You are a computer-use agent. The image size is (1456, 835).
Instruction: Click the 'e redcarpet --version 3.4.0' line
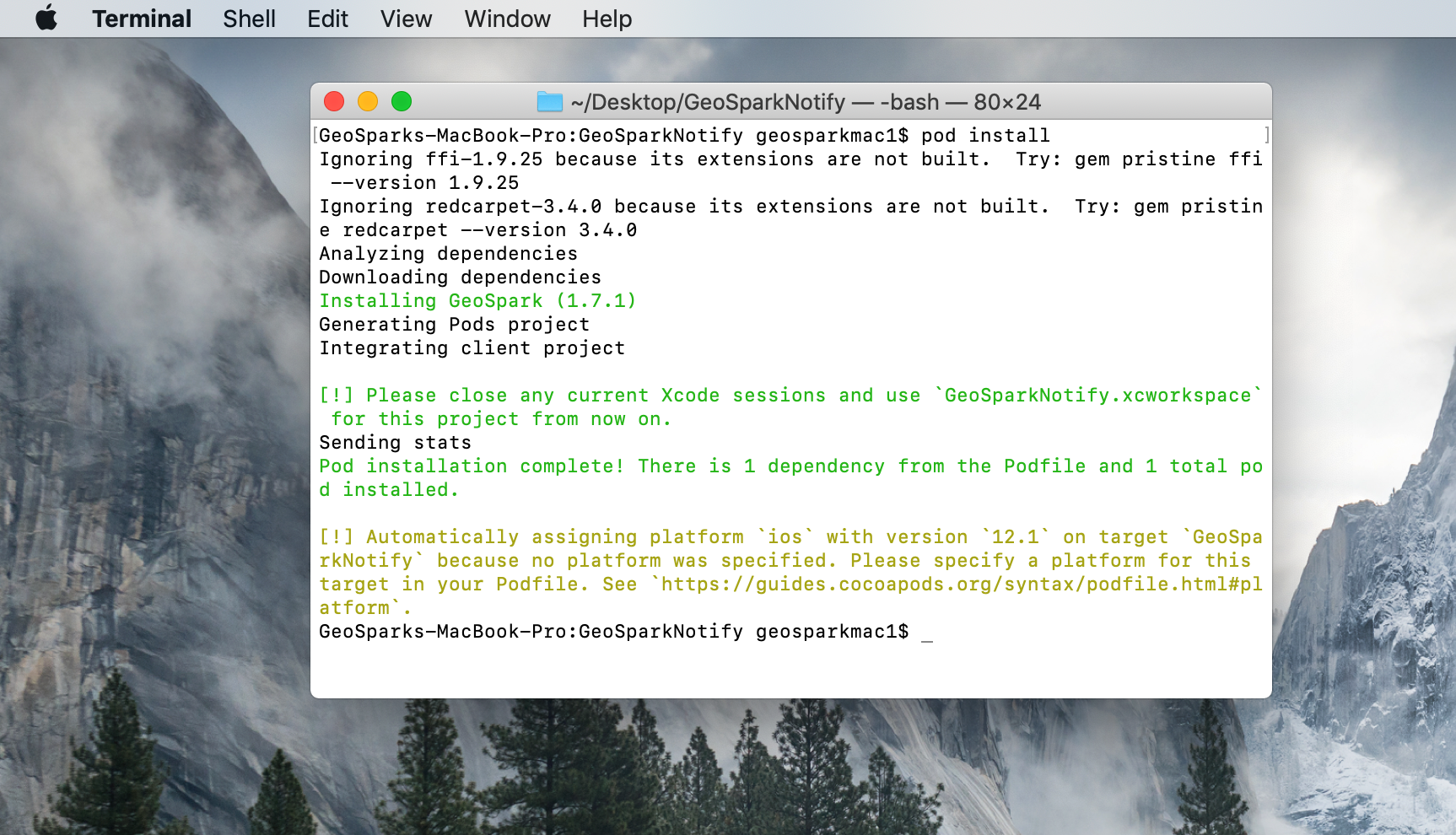pos(478,230)
